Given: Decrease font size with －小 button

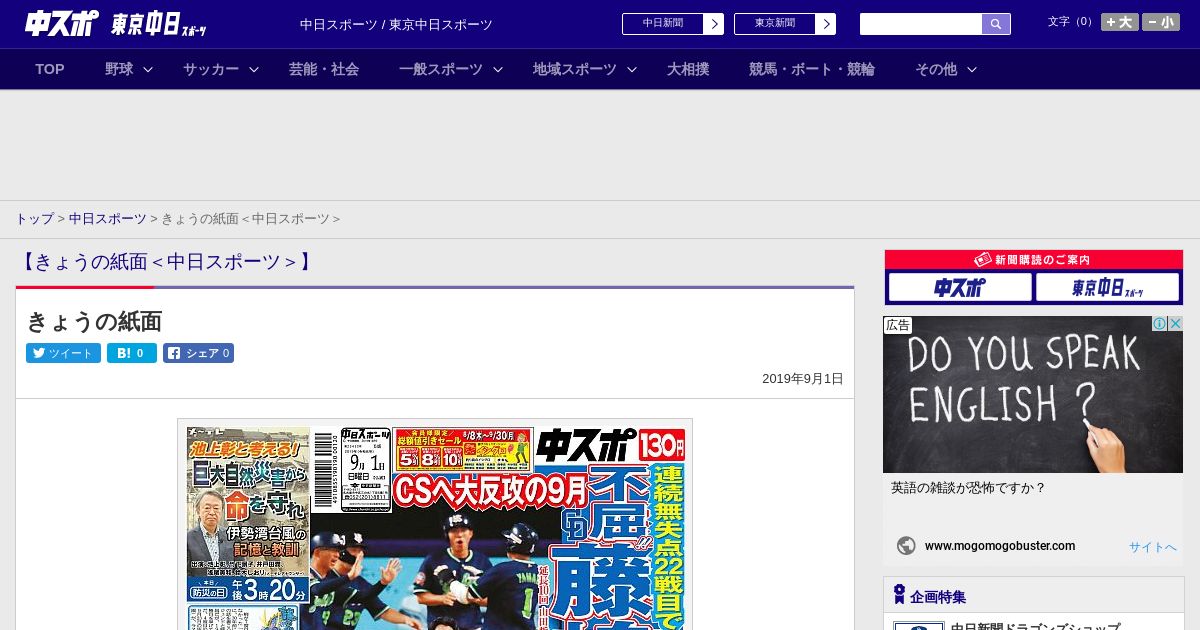Looking at the screenshot, I should point(1161,22).
